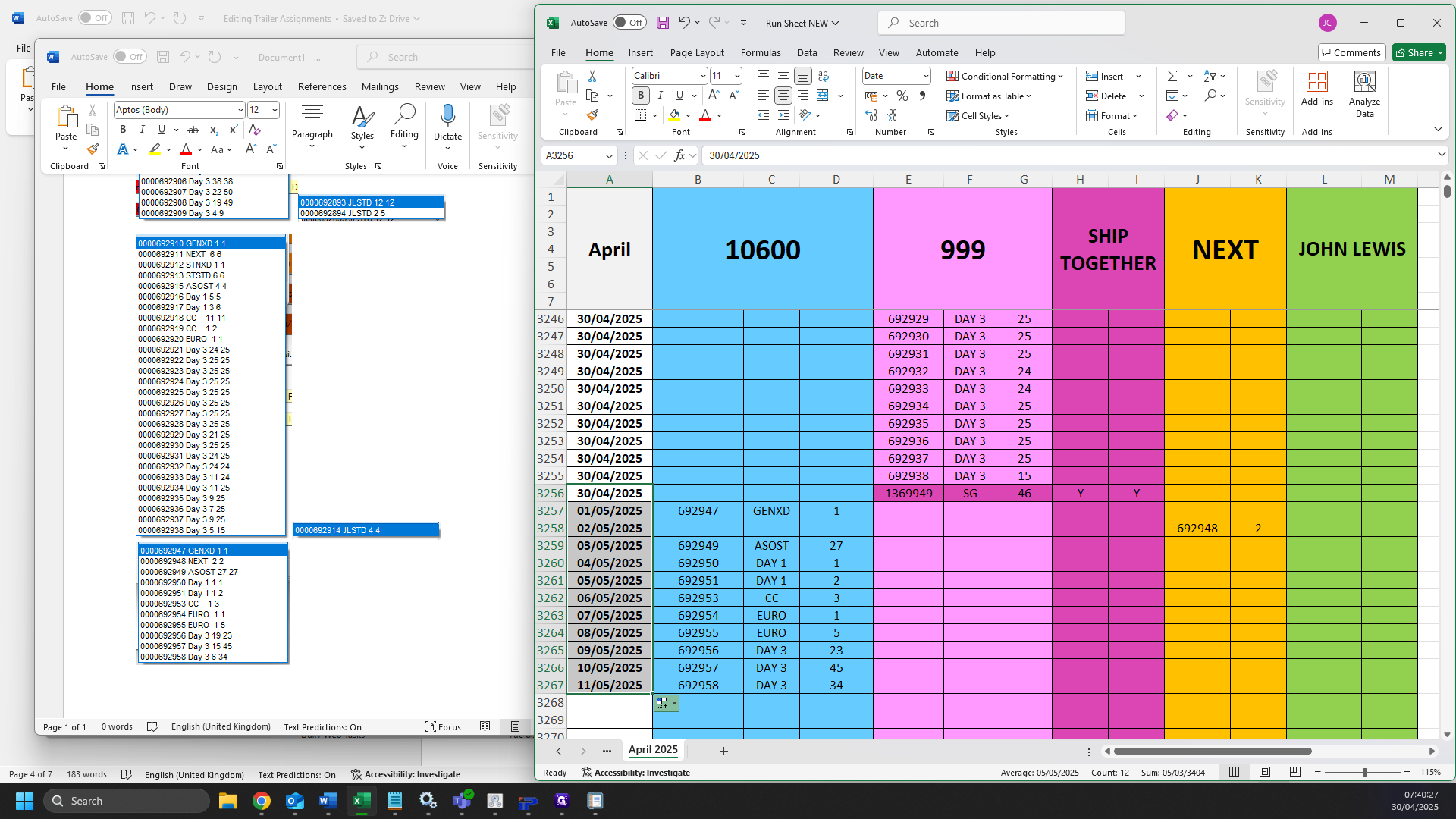Open Automate tab in Excel
Screen dimensions: 1456x819
(x=937, y=52)
